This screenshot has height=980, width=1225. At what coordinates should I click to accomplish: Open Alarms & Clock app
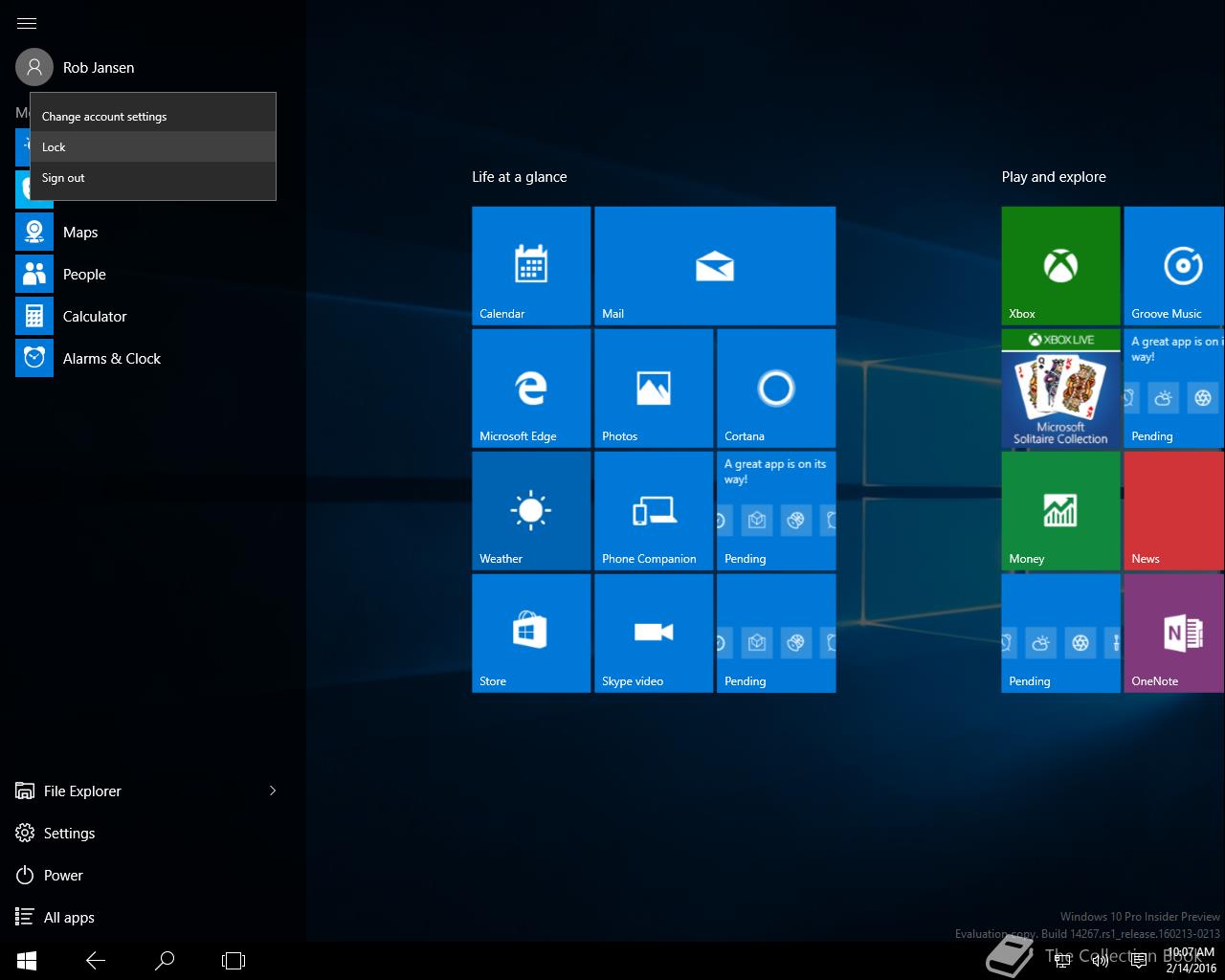point(153,358)
